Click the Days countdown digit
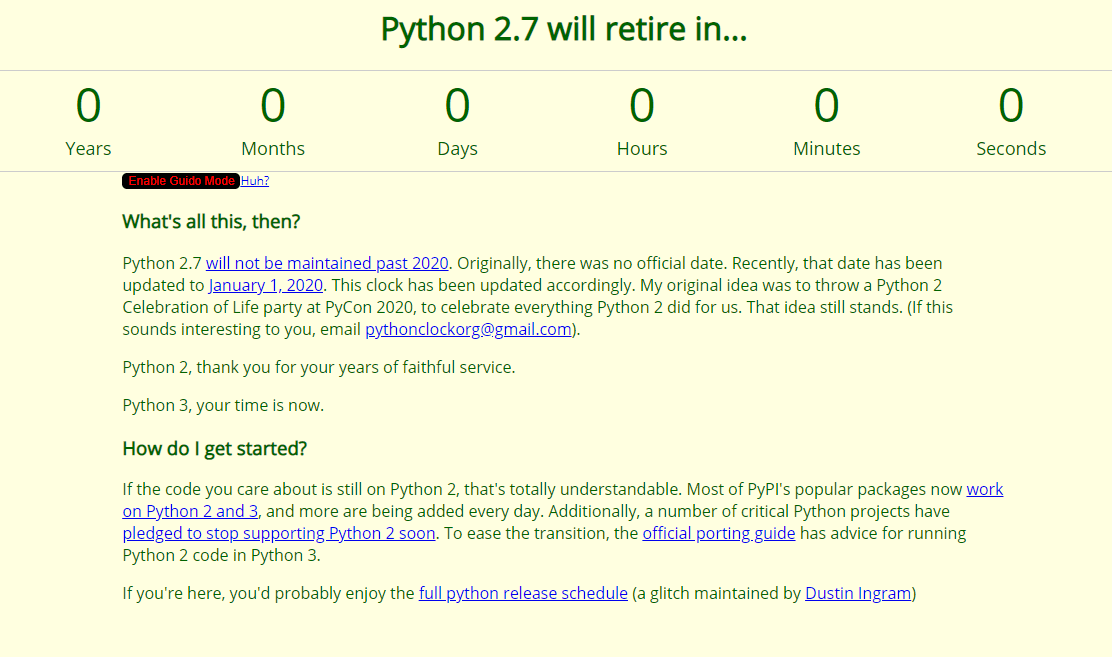 [x=457, y=106]
